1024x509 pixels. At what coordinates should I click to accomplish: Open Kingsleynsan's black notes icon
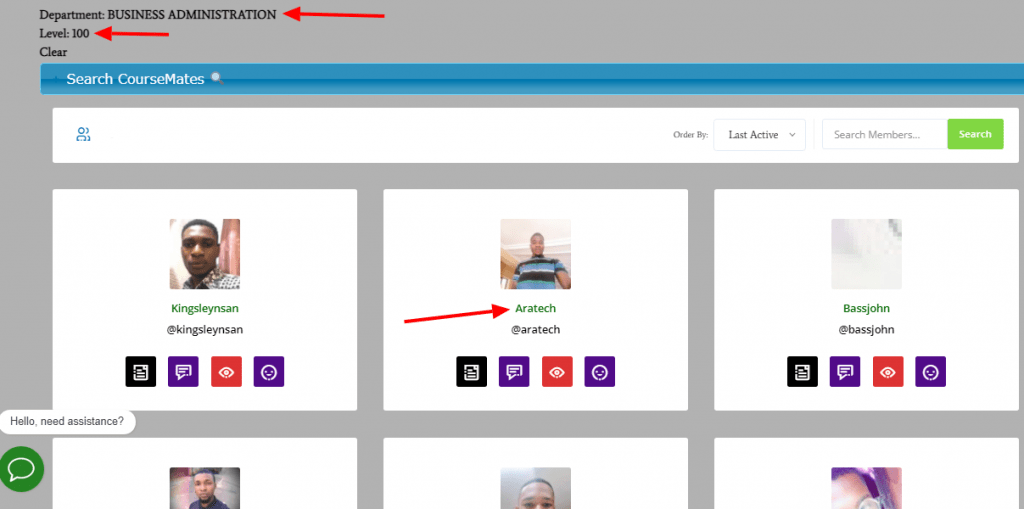(x=140, y=372)
